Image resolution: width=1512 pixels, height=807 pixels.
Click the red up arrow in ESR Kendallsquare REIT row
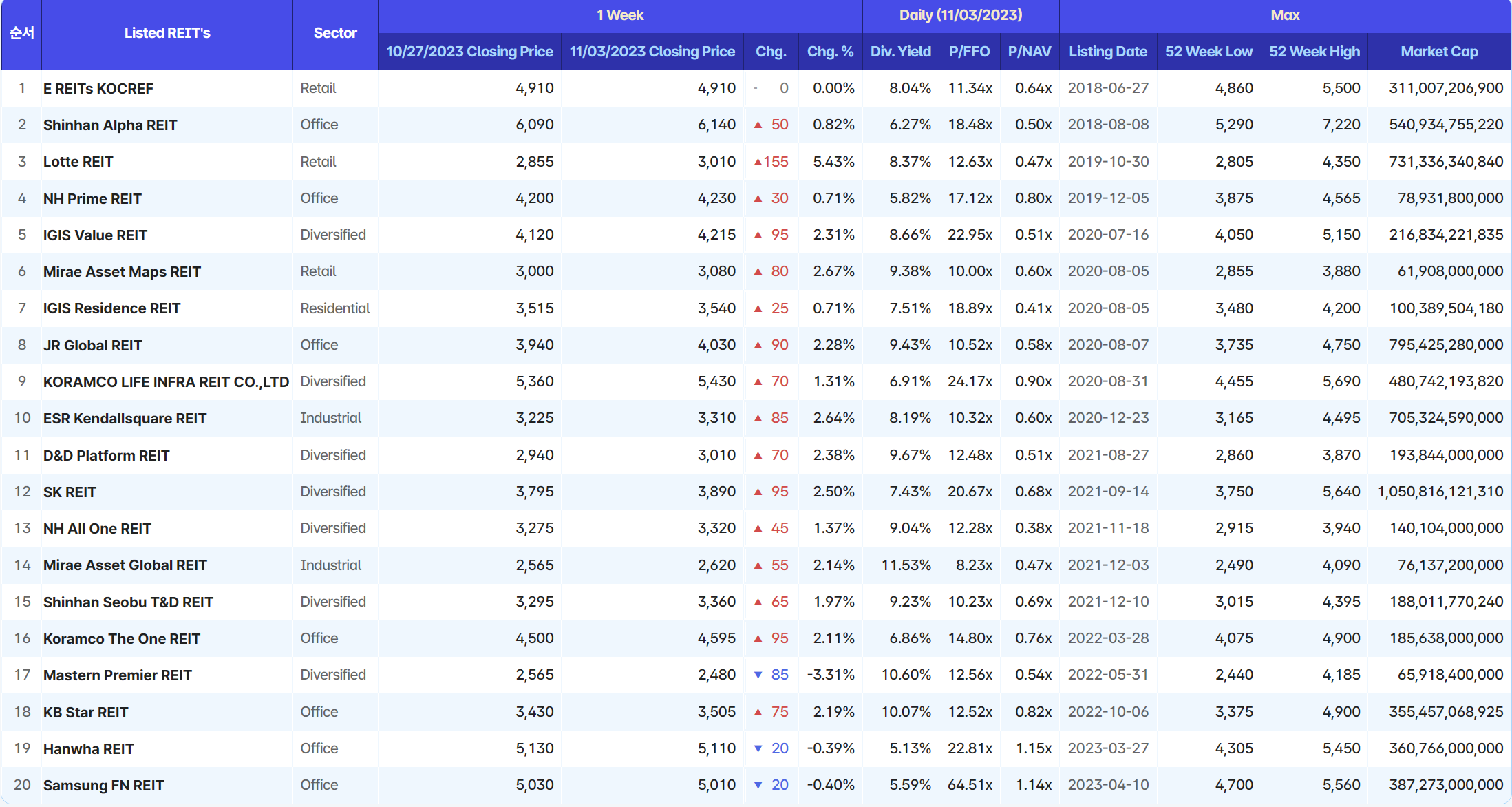coord(758,418)
